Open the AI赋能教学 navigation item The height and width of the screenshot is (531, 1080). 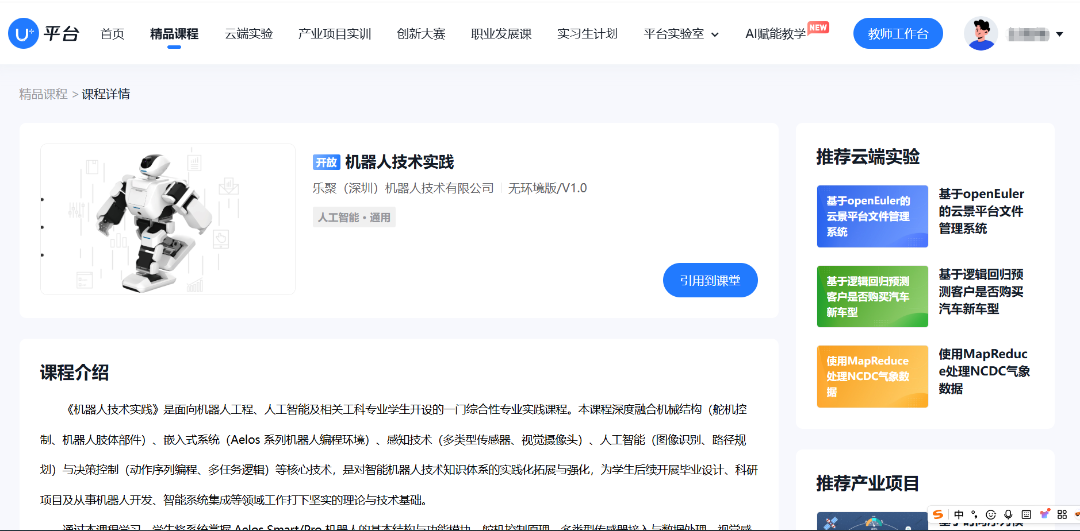[x=775, y=34]
